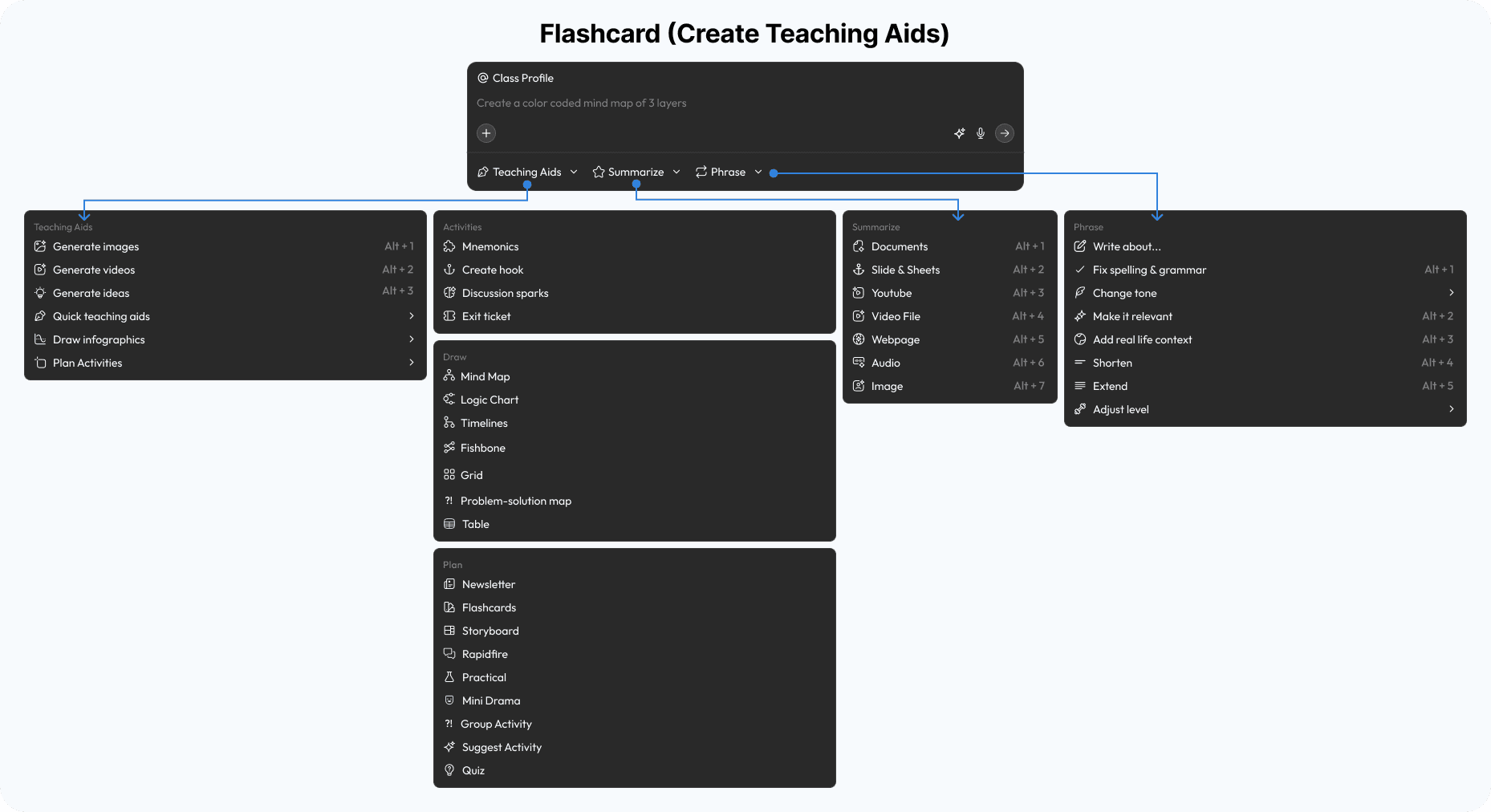Select Summarize from the toolbar
The height and width of the screenshot is (812, 1491).
pos(636,172)
